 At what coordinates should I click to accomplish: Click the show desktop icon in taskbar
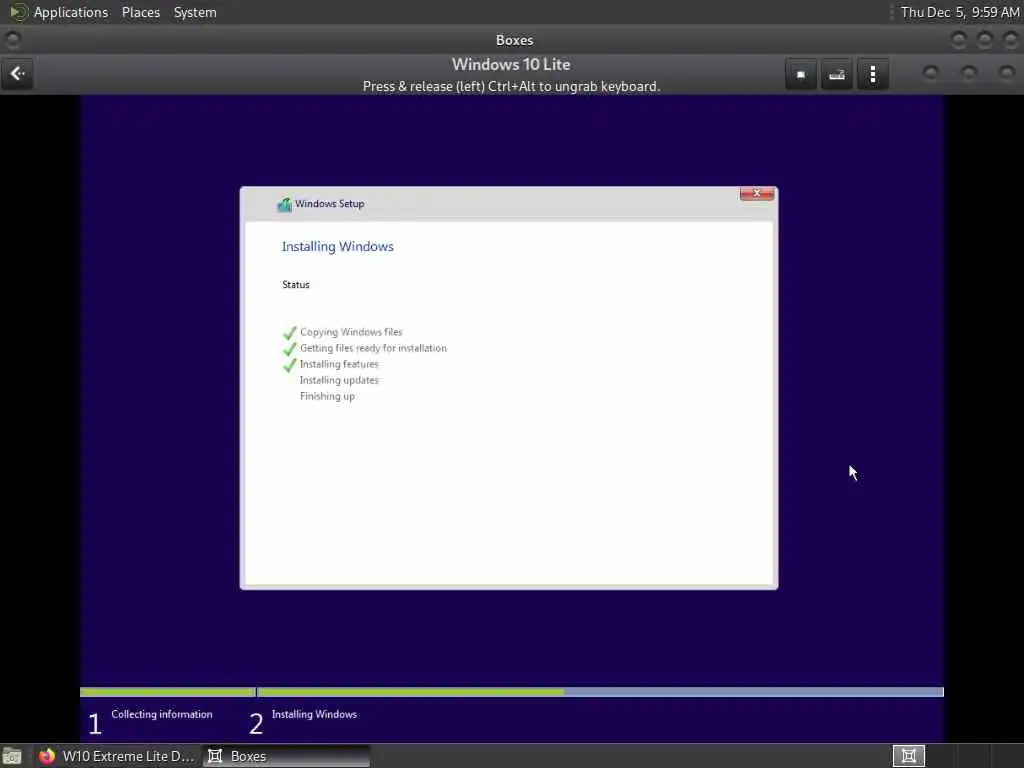coord(12,756)
